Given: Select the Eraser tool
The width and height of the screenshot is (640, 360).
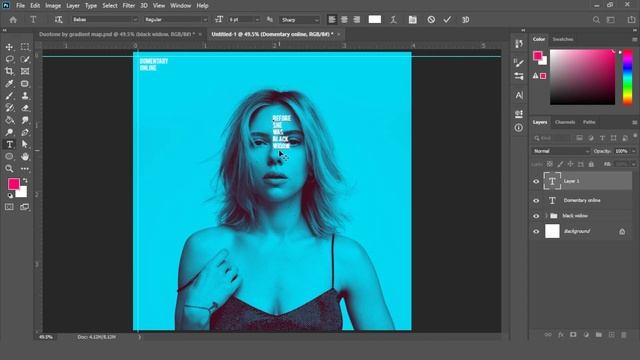Looking at the screenshot, I should pyautogui.click(x=25, y=108).
